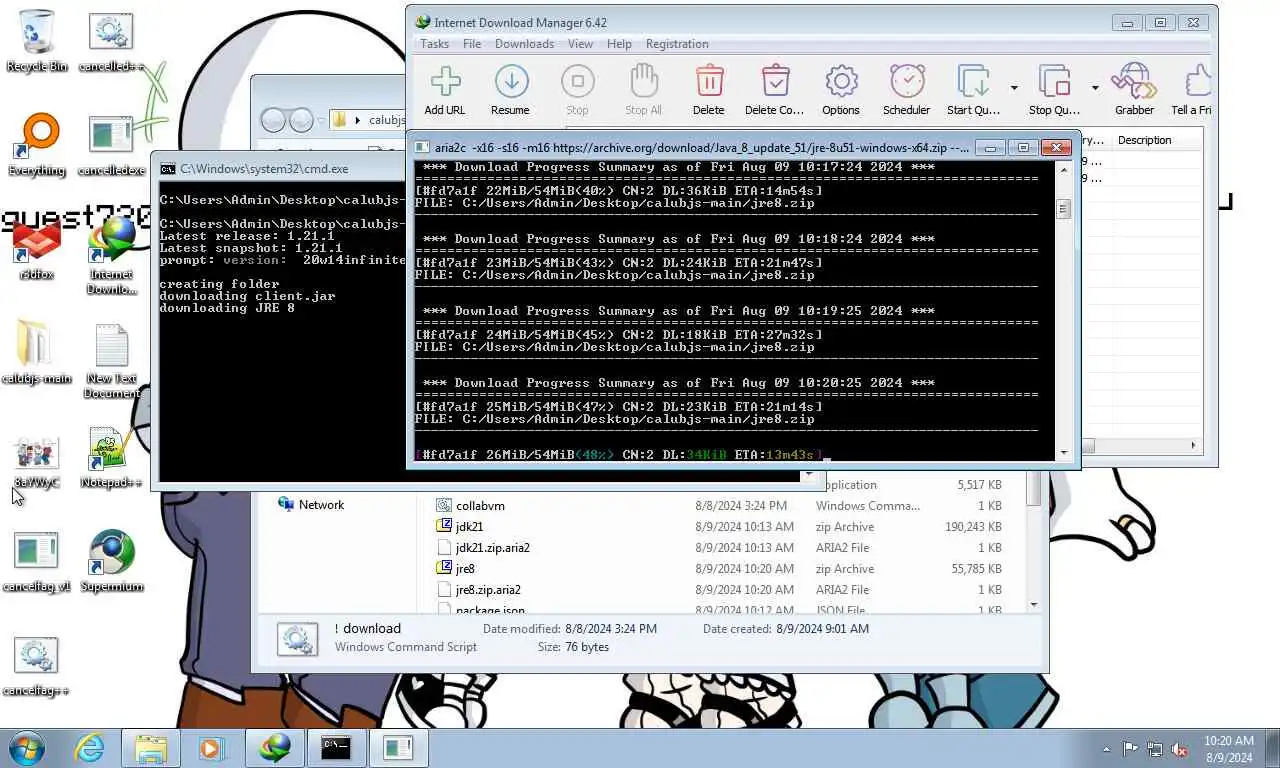Click the taskbar clock showing 10:20 AM
Viewport: 1280px width, 768px height.
(1228, 748)
